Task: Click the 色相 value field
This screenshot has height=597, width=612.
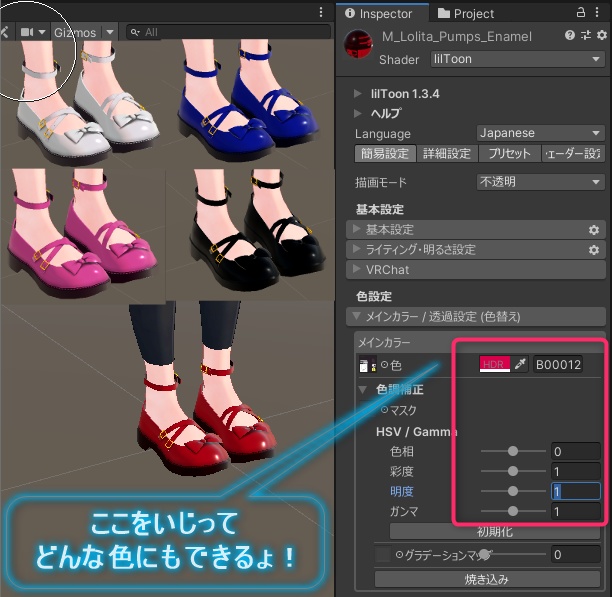Action: (x=575, y=451)
